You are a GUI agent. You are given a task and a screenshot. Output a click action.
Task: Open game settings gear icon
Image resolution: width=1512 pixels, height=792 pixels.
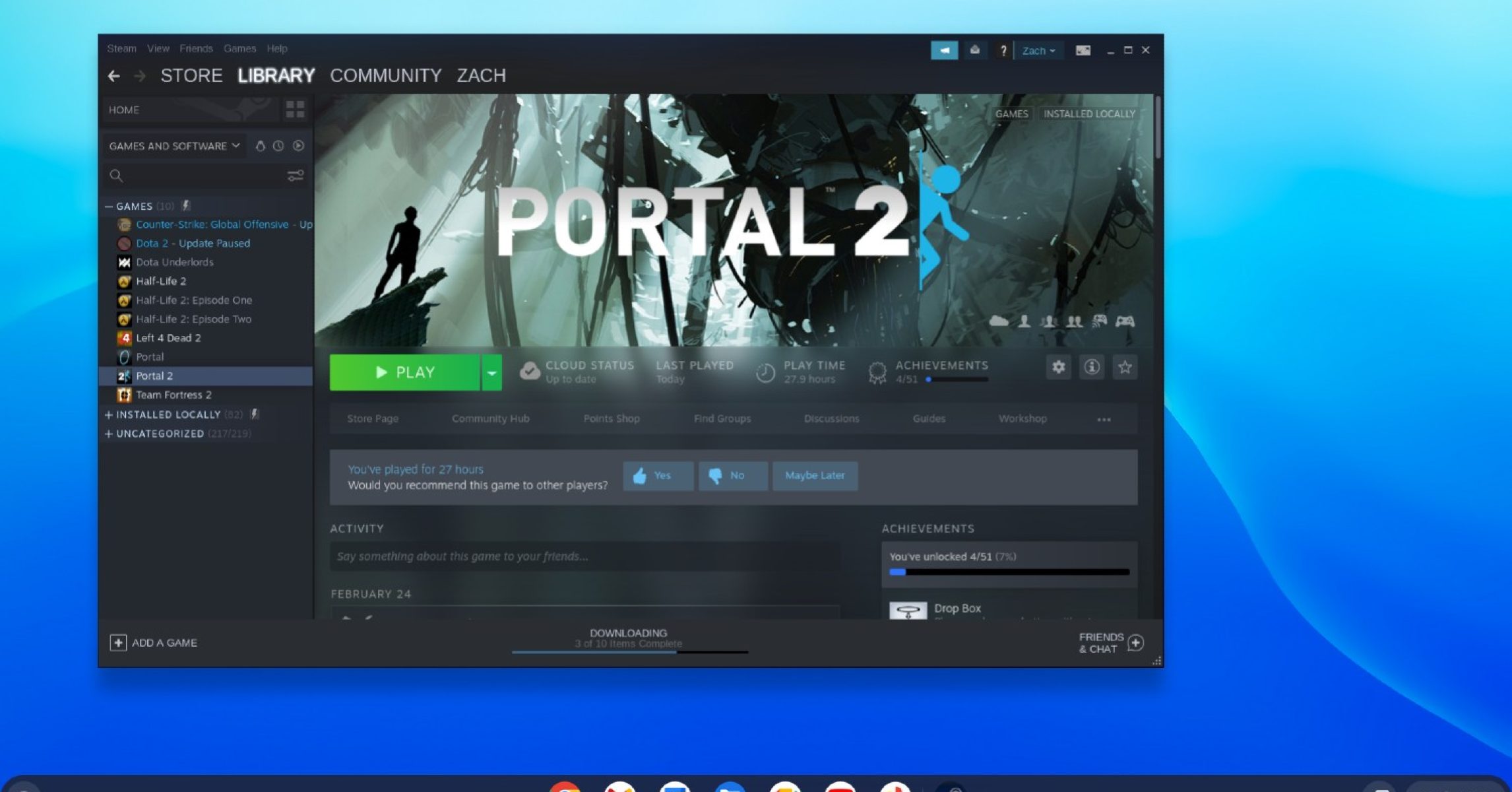pyautogui.click(x=1058, y=367)
